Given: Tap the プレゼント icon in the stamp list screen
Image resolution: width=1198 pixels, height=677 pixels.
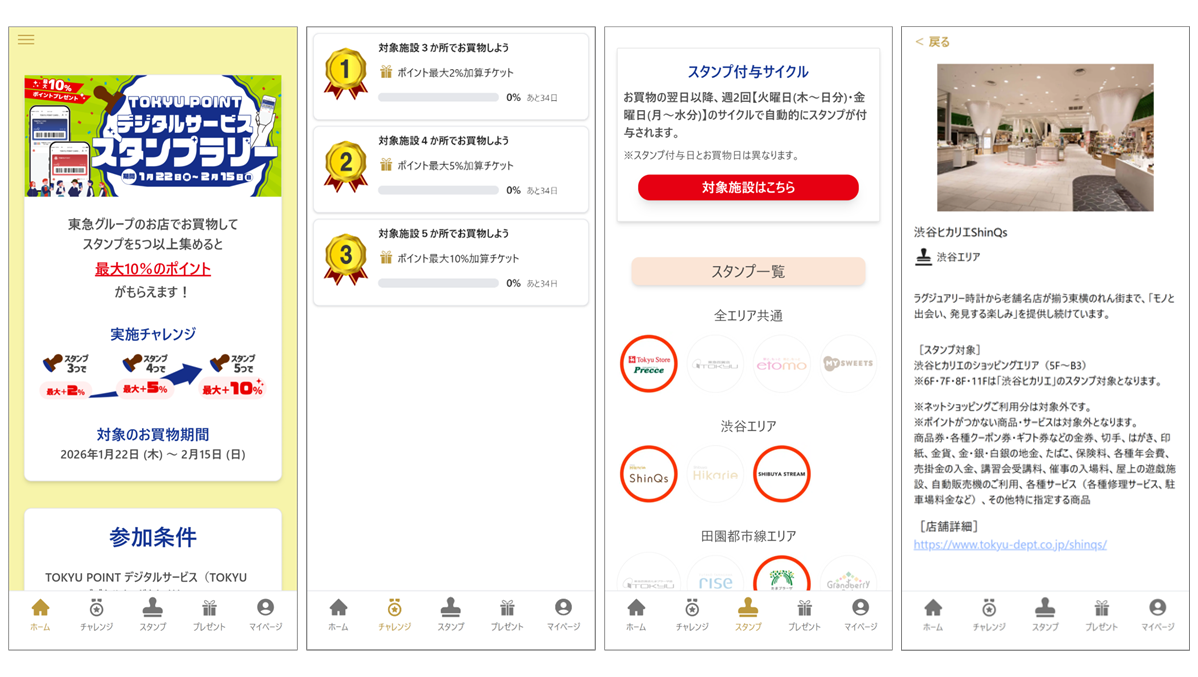Looking at the screenshot, I should click(805, 607).
